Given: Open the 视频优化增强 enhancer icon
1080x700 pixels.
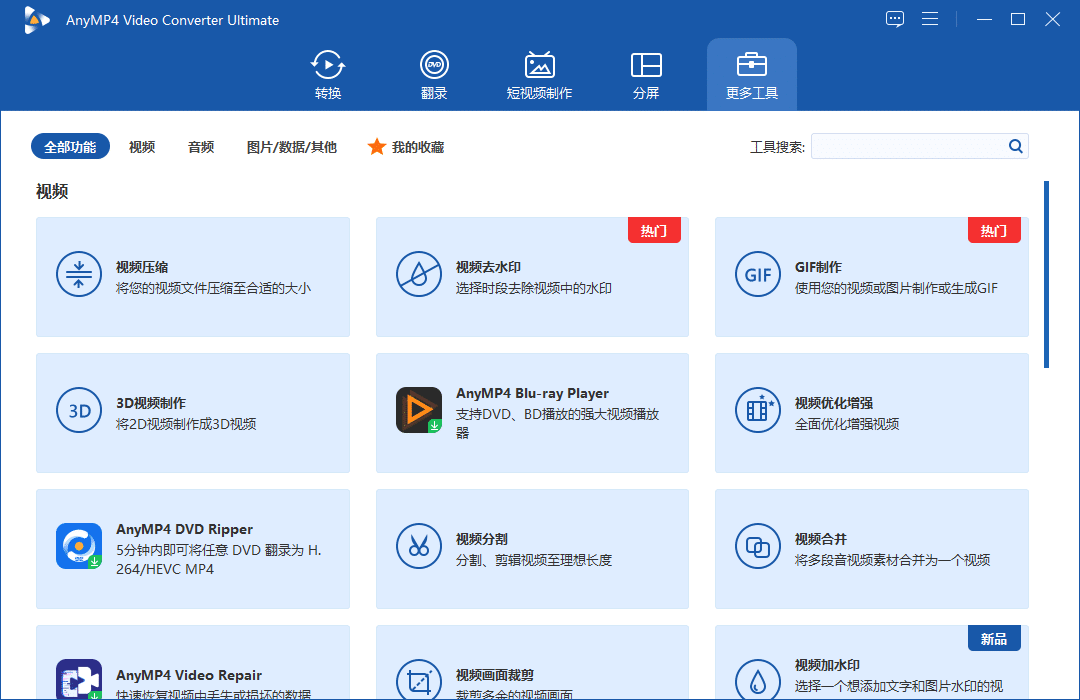Looking at the screenshot, I should coord(757,410).
